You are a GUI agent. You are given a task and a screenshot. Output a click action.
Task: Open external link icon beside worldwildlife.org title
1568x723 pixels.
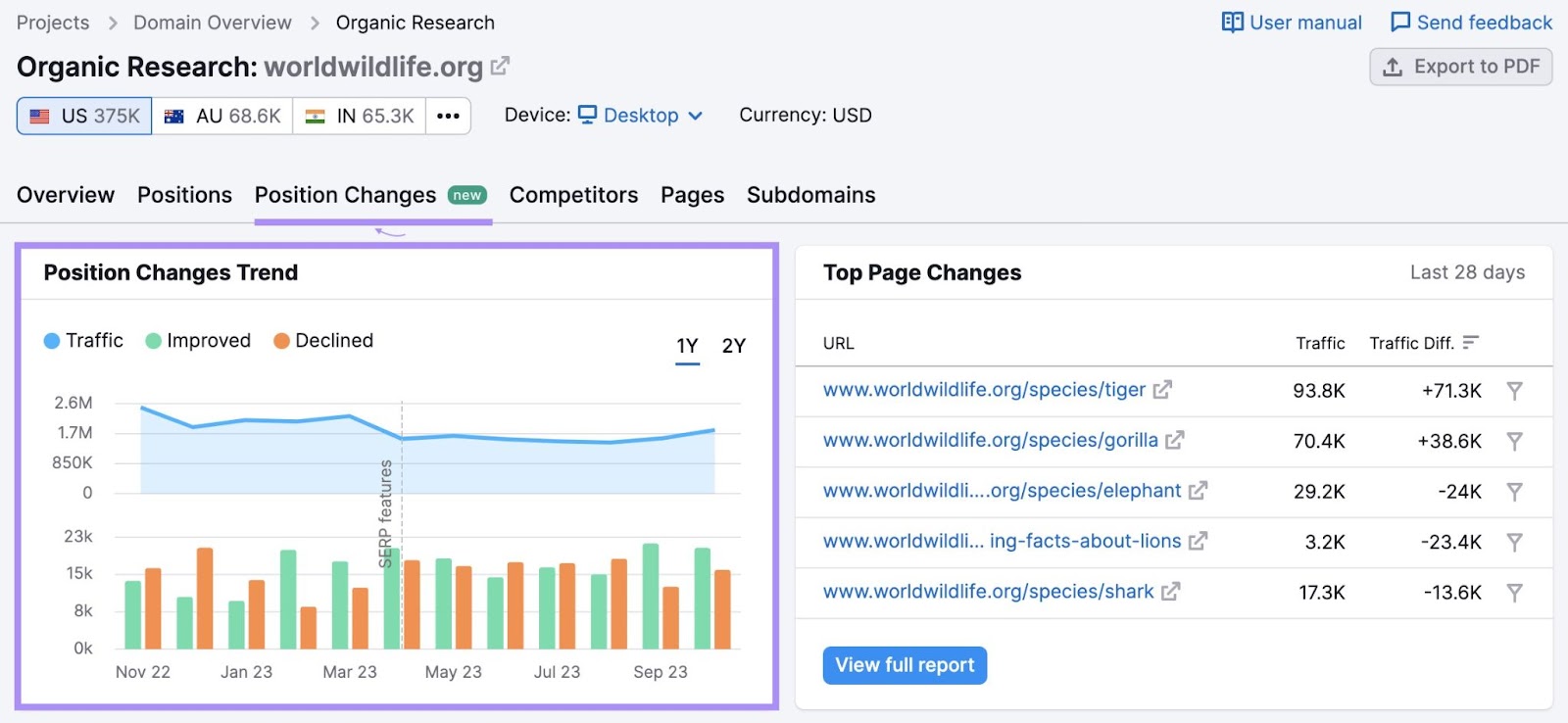[500, 66]
